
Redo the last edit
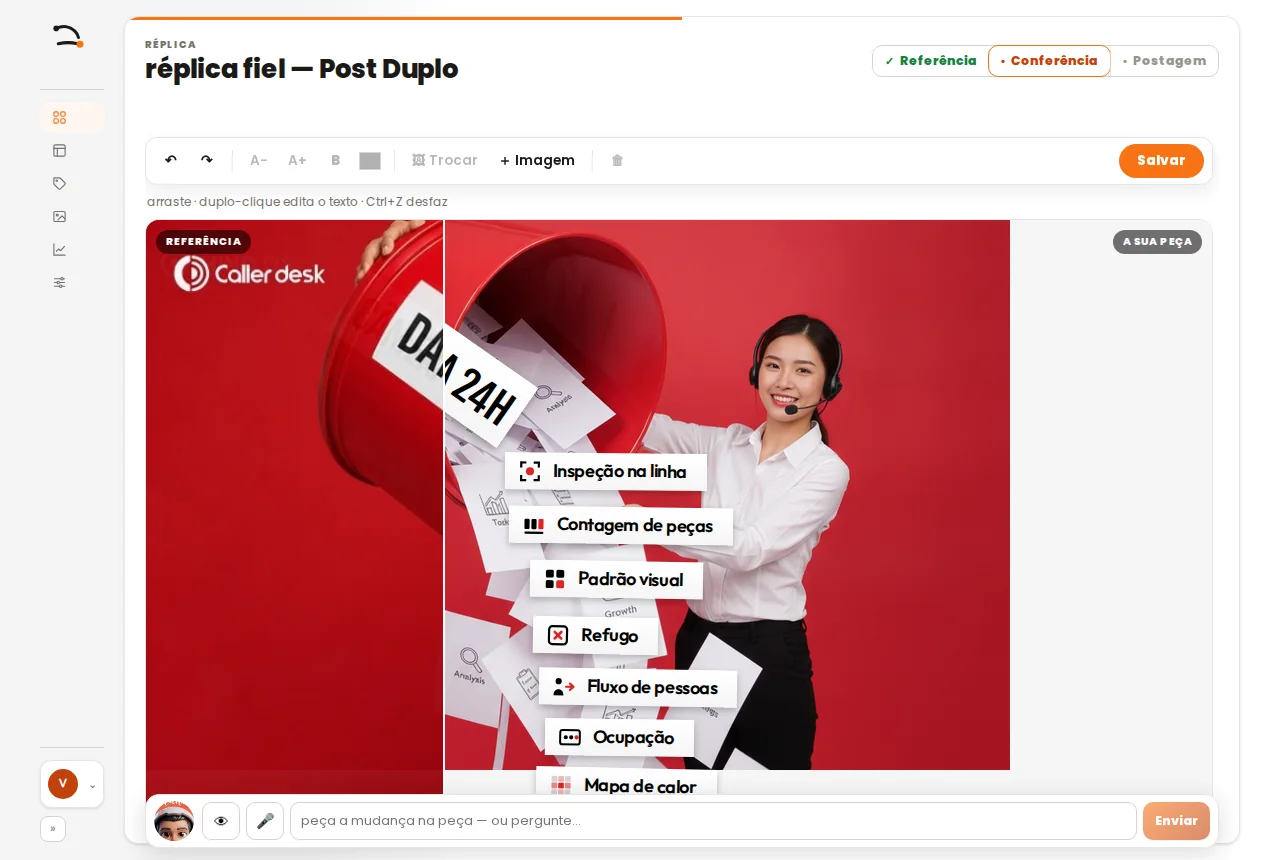[207, 160]
